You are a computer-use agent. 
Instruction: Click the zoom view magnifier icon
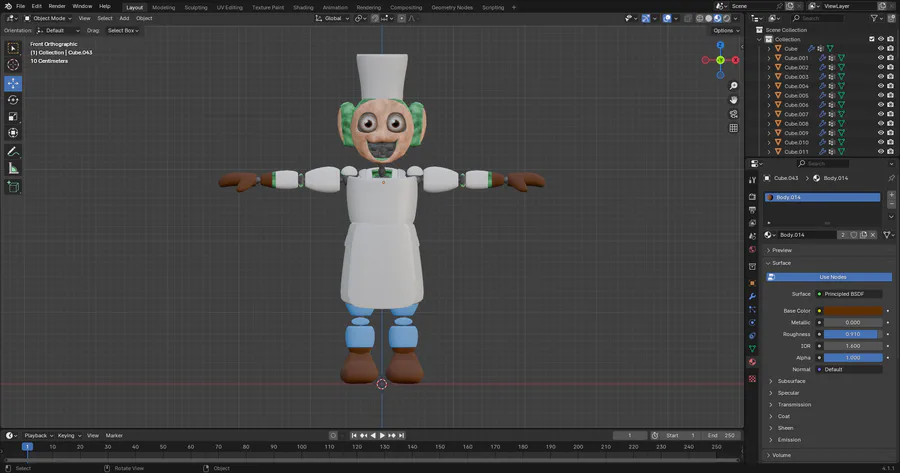coord(734,84)
